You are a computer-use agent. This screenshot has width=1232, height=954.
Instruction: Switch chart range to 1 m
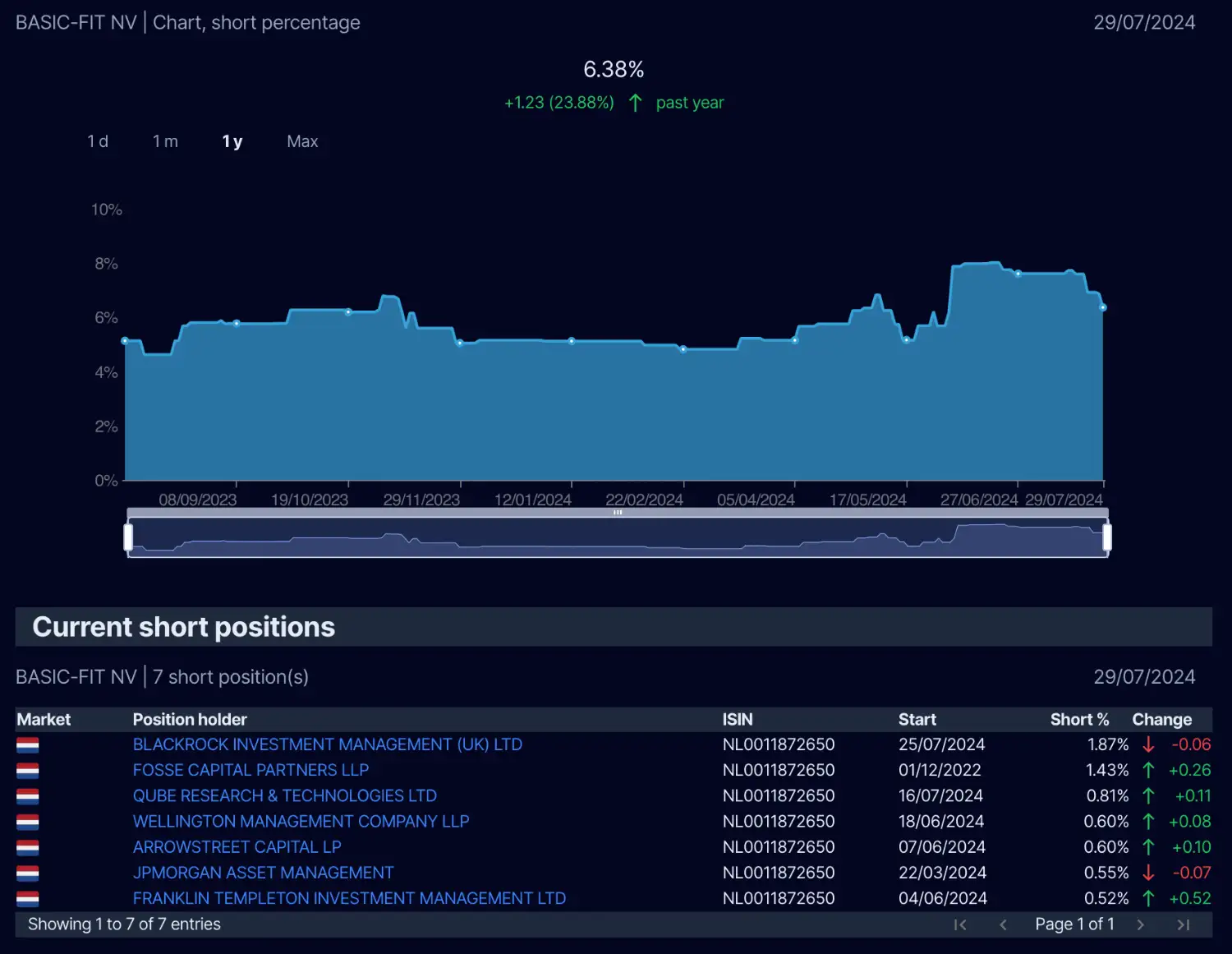click(x=165, y=141)
